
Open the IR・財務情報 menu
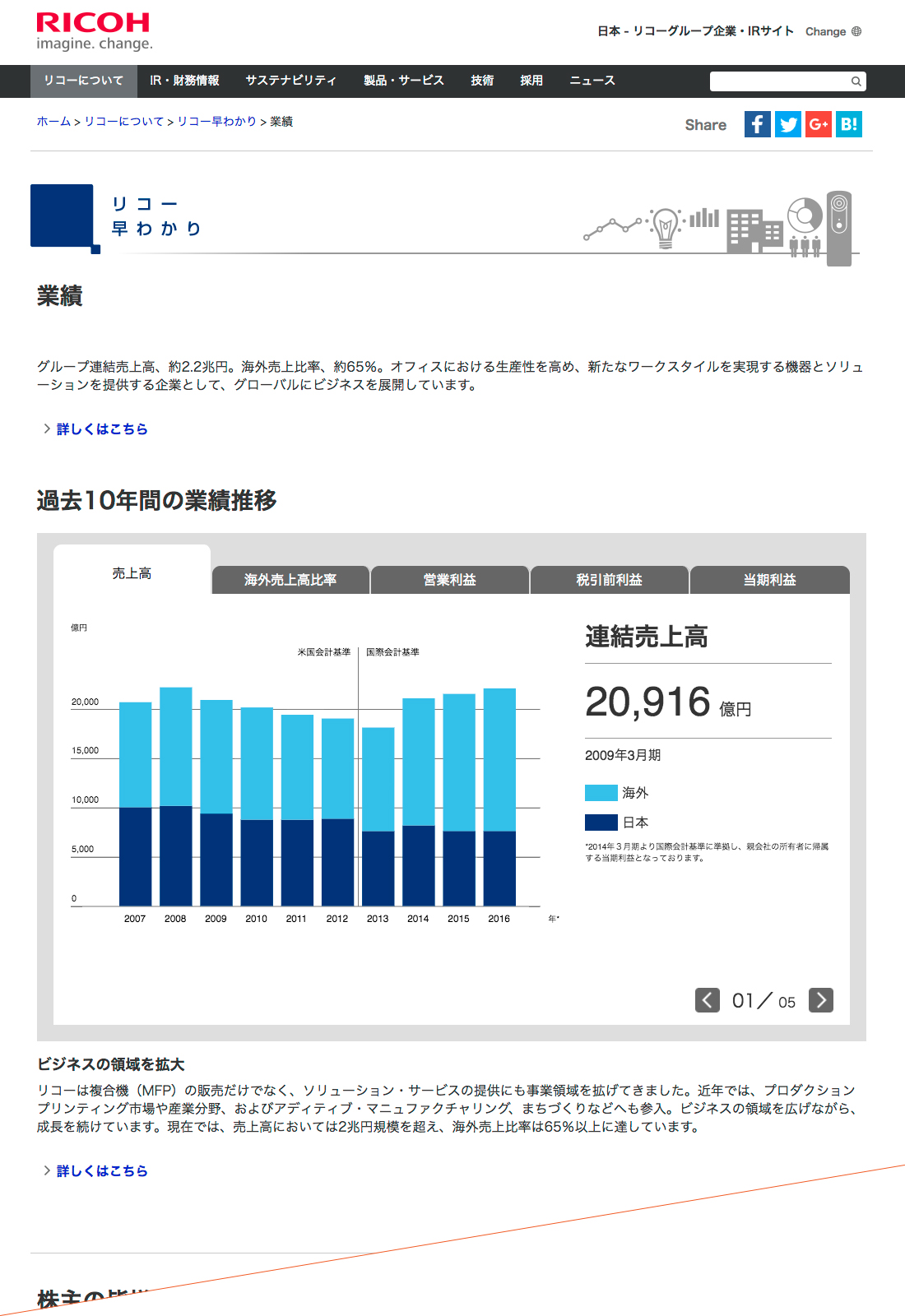pos(184,81)
